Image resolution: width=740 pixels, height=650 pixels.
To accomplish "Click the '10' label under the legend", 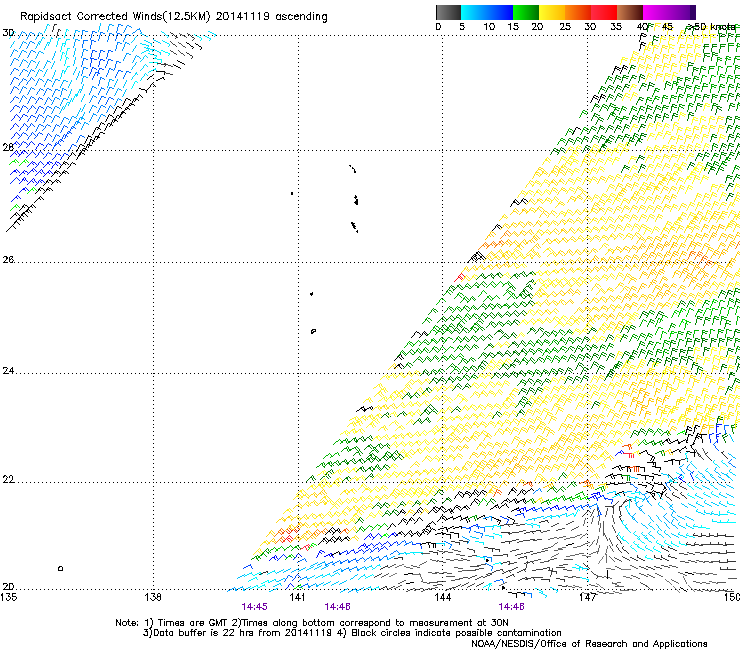I will click(489, 27).
